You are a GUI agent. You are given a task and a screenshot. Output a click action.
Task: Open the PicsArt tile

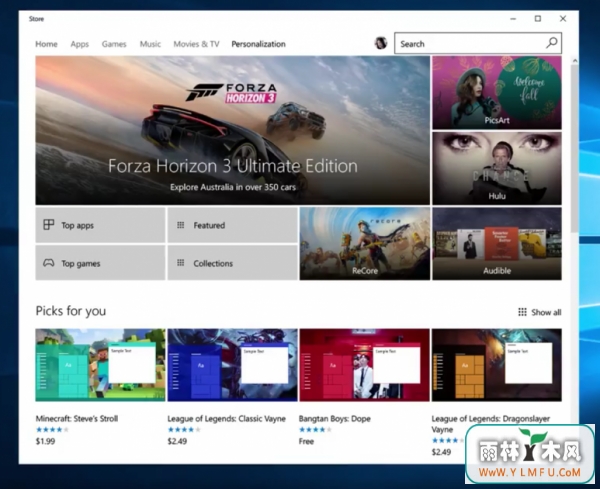(497, 92)
